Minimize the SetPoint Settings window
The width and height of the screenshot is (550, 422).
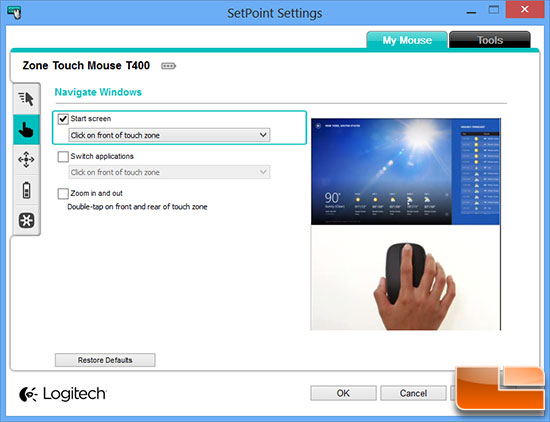coord(471,12)
